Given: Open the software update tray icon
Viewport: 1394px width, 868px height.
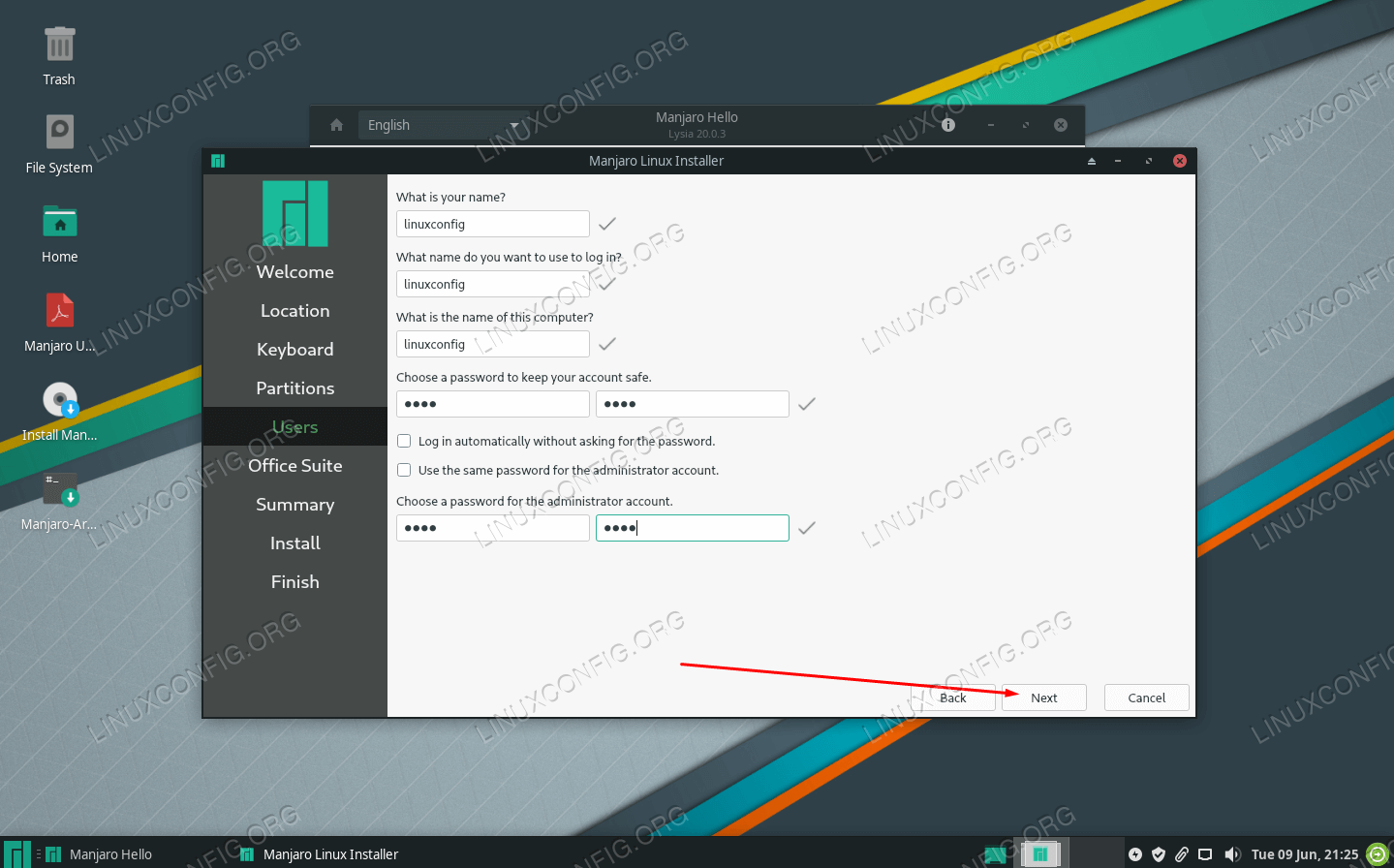Looking at the screenshot, I should pyautogui.click(x=1135, y=854).
